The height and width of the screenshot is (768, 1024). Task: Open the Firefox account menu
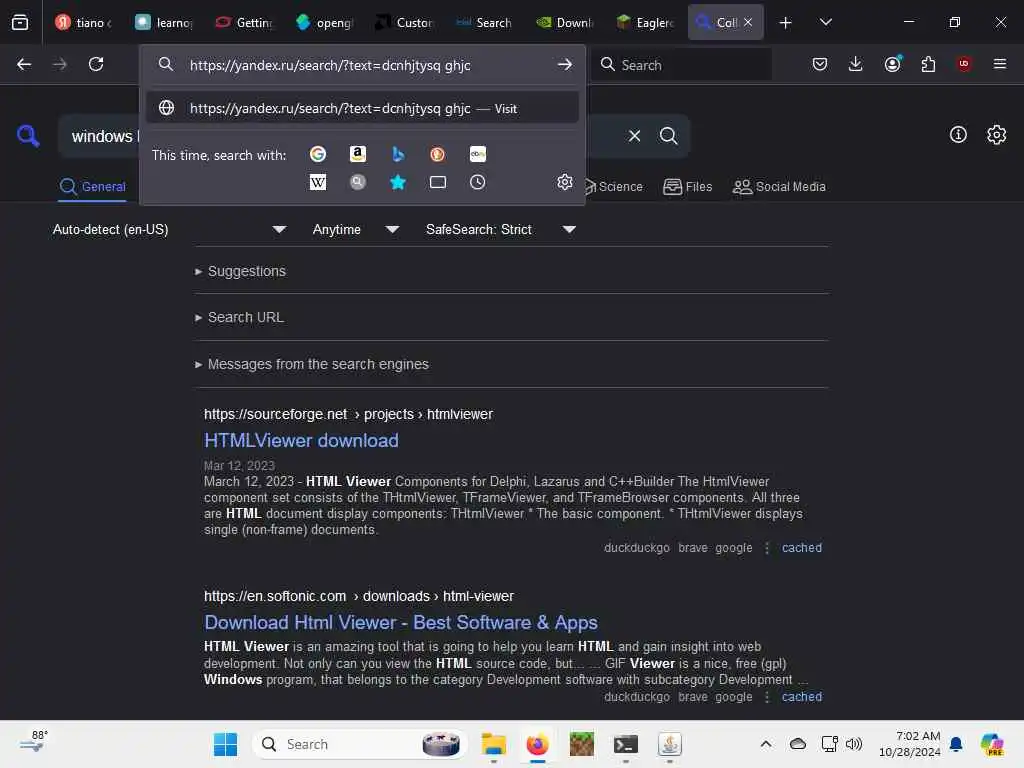pyautogui.click(x=893, y=64)
